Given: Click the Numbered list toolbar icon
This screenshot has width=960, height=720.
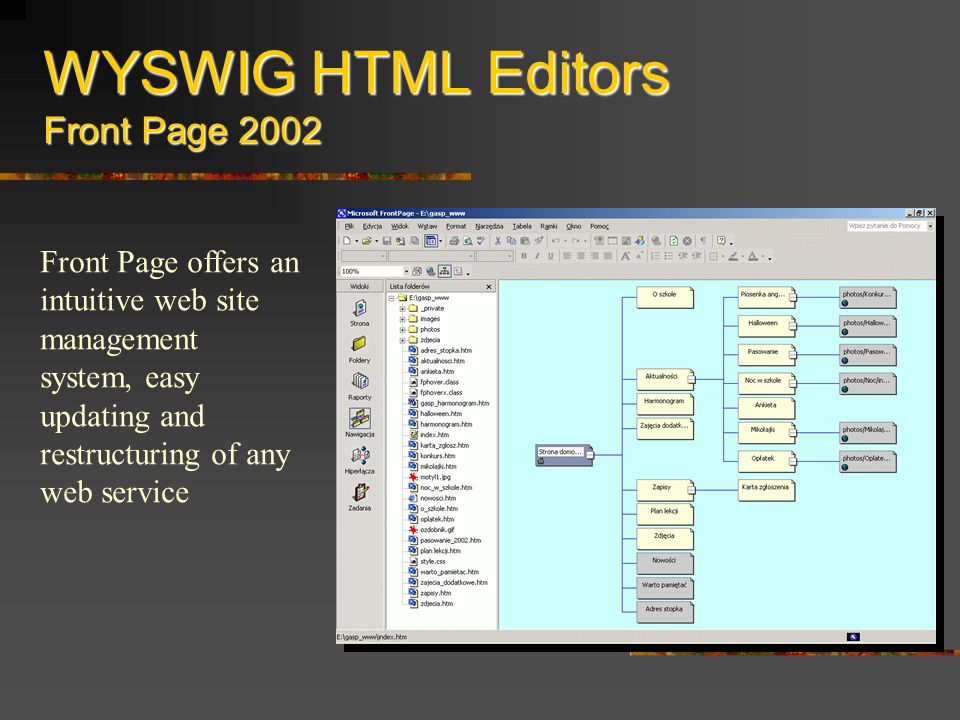Looking at the screenshot, I should 654,256.
